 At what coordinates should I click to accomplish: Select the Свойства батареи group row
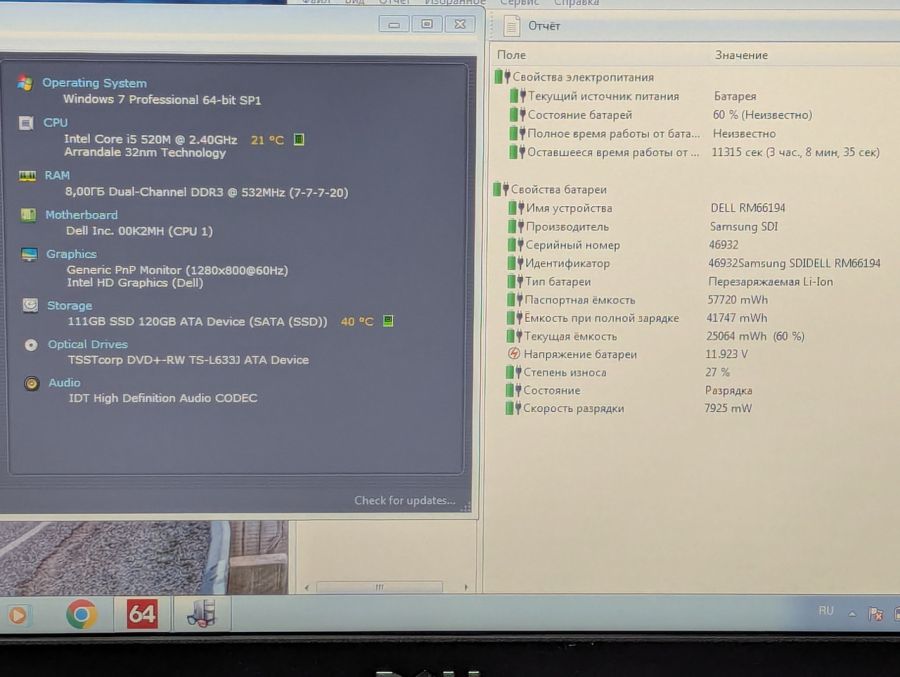point(550,189)
